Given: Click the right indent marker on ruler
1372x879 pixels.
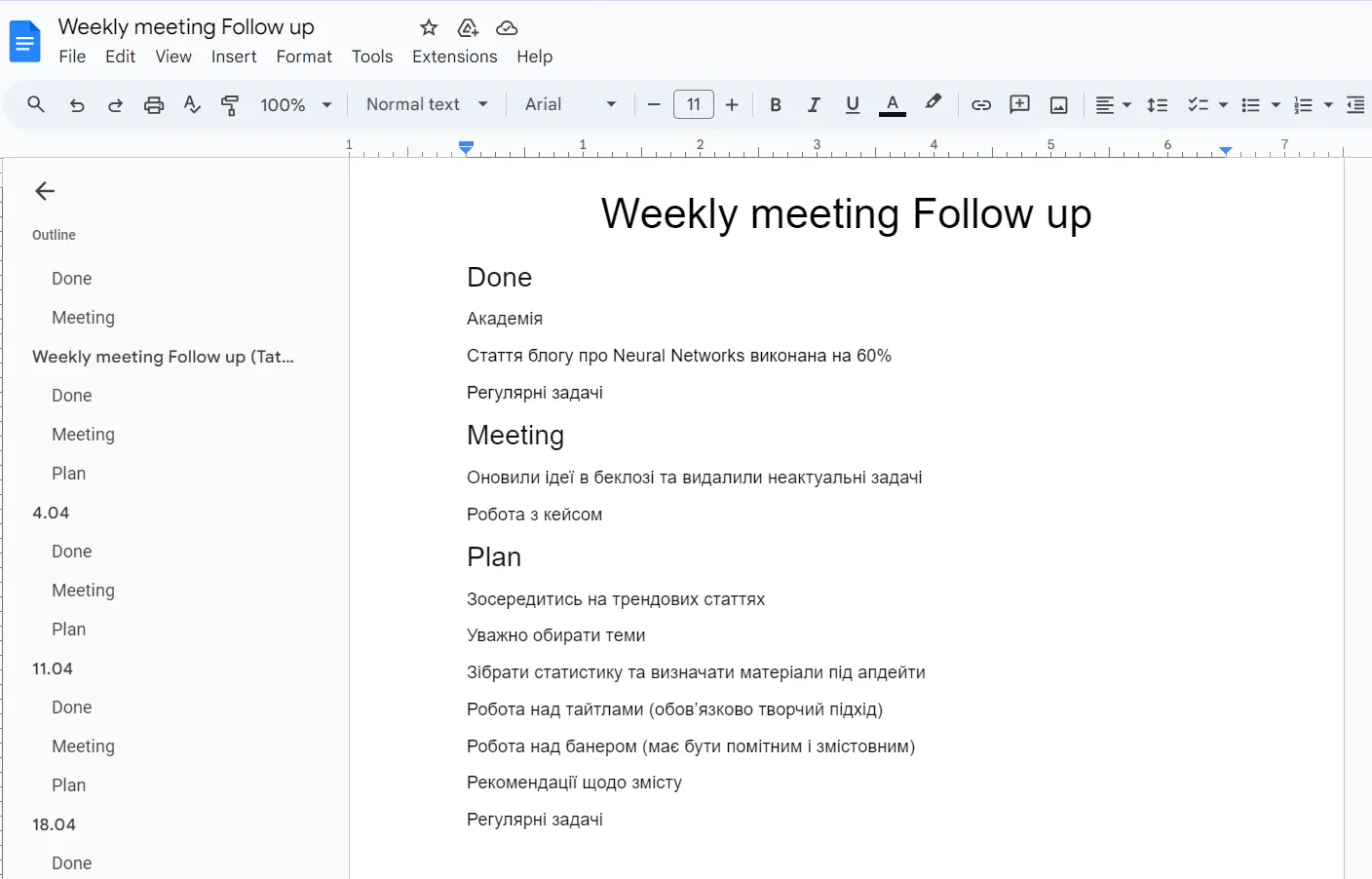Looking at the screenshot, I should (1226, 150).
